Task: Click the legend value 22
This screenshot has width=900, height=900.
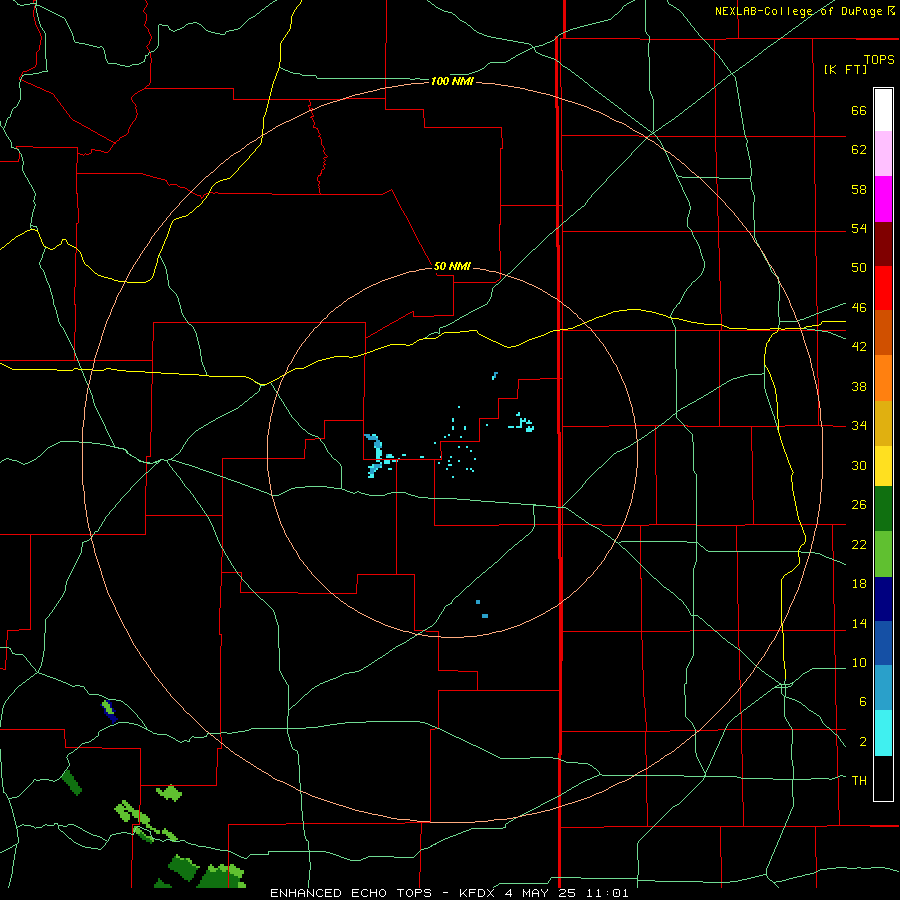Action: (859, 544)
